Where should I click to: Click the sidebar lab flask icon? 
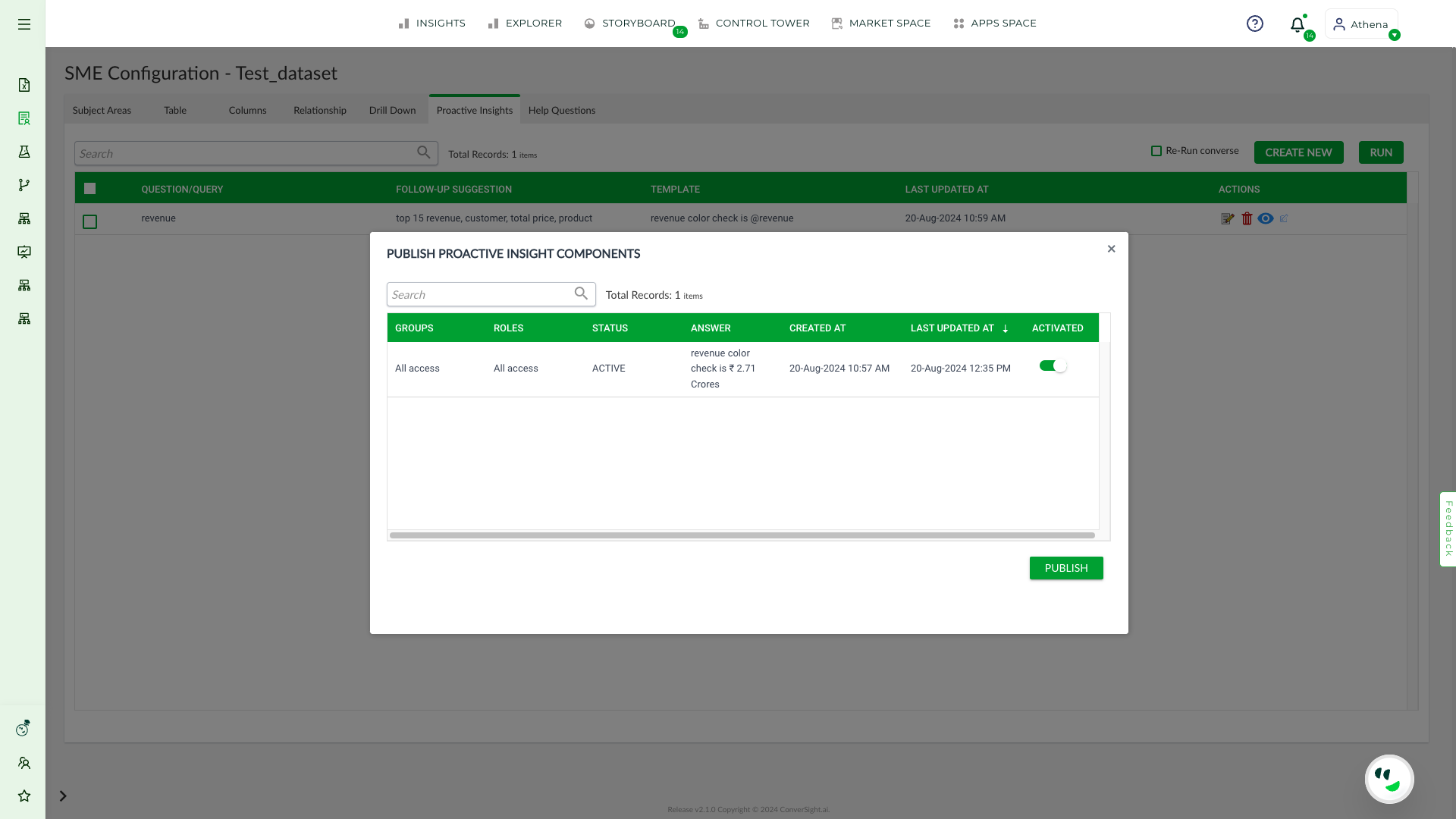(24, 152)
